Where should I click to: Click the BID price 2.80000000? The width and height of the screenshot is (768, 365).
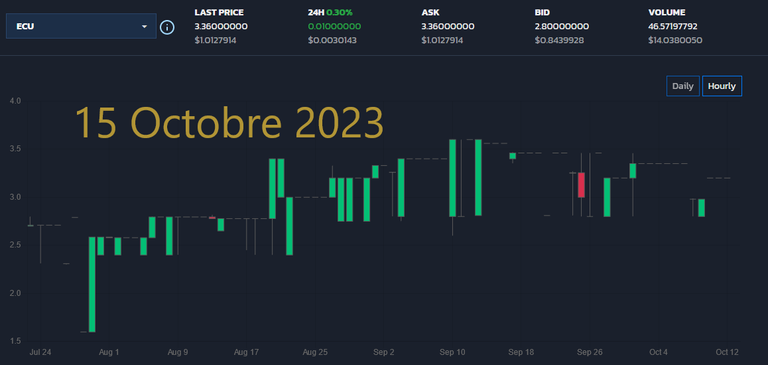pos(562,26)
